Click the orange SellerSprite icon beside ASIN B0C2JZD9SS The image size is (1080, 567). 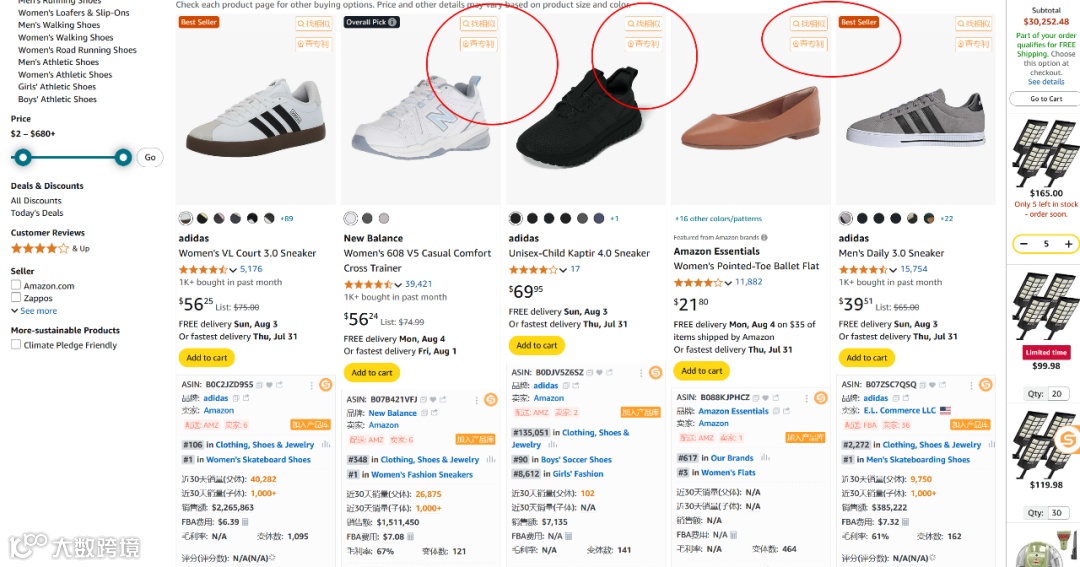pyautogui.click(x=325, y=384)
